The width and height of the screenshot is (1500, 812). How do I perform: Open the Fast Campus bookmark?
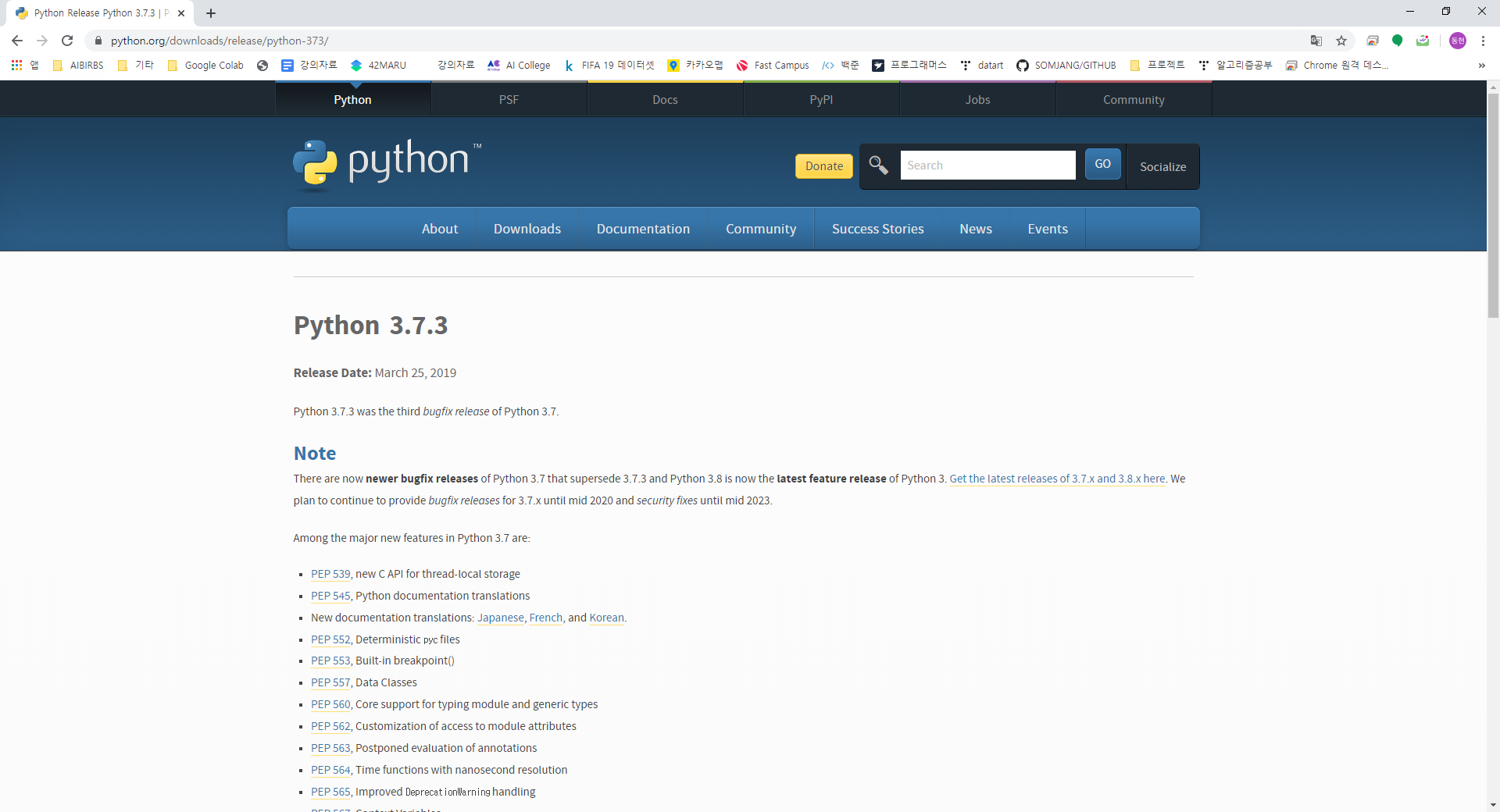[x=773, y=66]
